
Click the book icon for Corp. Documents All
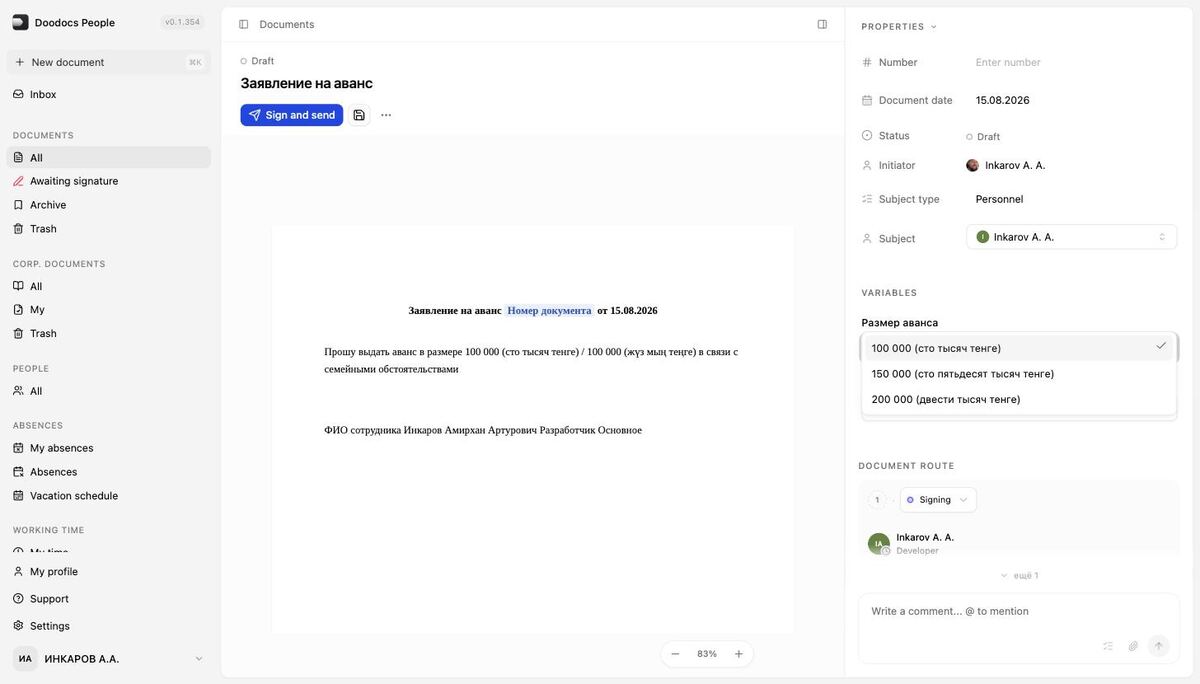tap(18, 286)
